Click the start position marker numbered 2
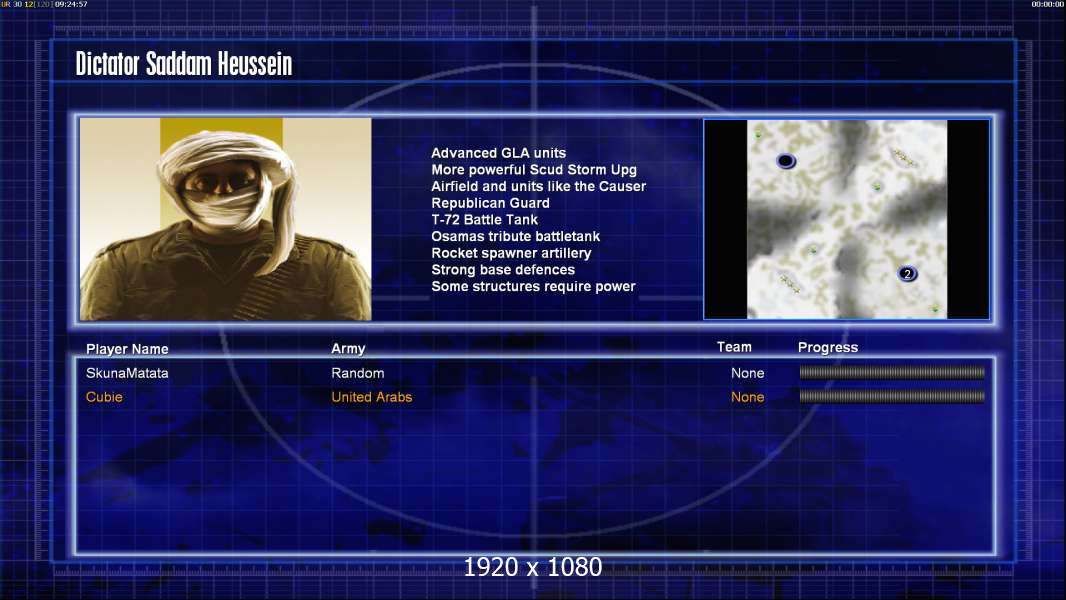This screenshot has width=1066, height=600. tap(908, 274)
